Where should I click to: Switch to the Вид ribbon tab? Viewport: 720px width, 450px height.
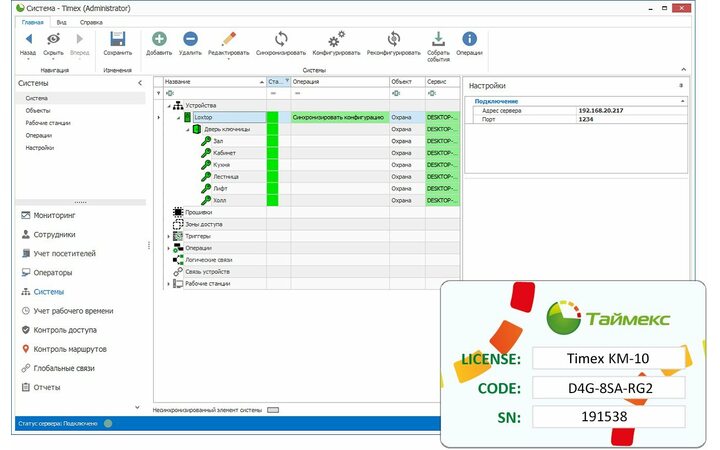62,21
